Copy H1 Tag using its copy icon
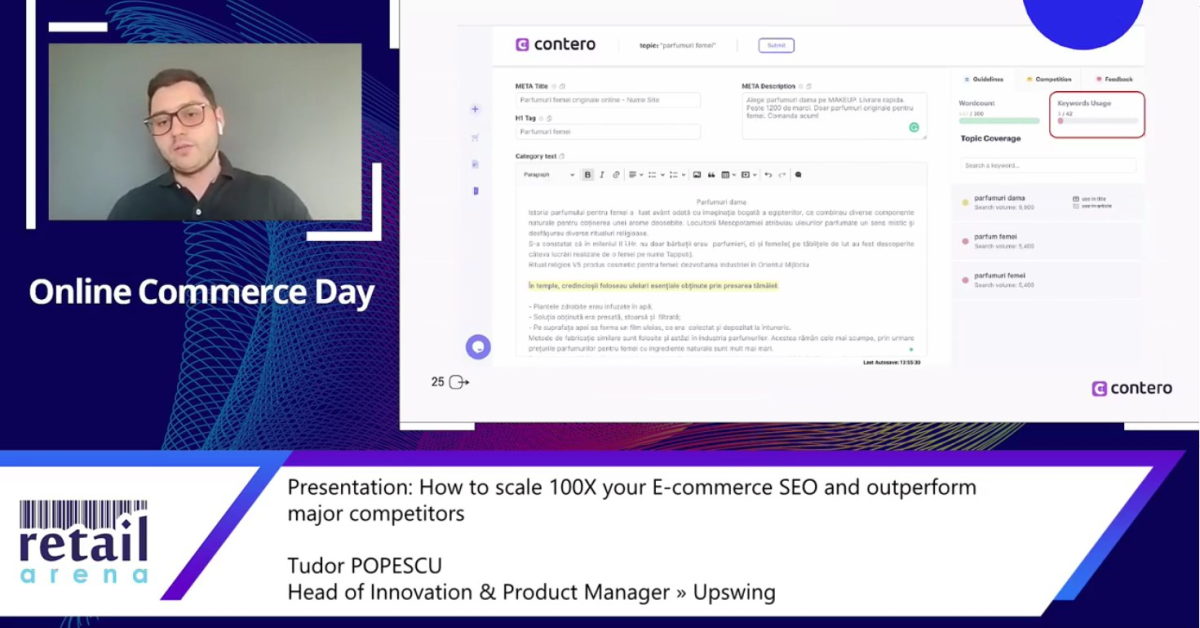 tap(549, 119)
